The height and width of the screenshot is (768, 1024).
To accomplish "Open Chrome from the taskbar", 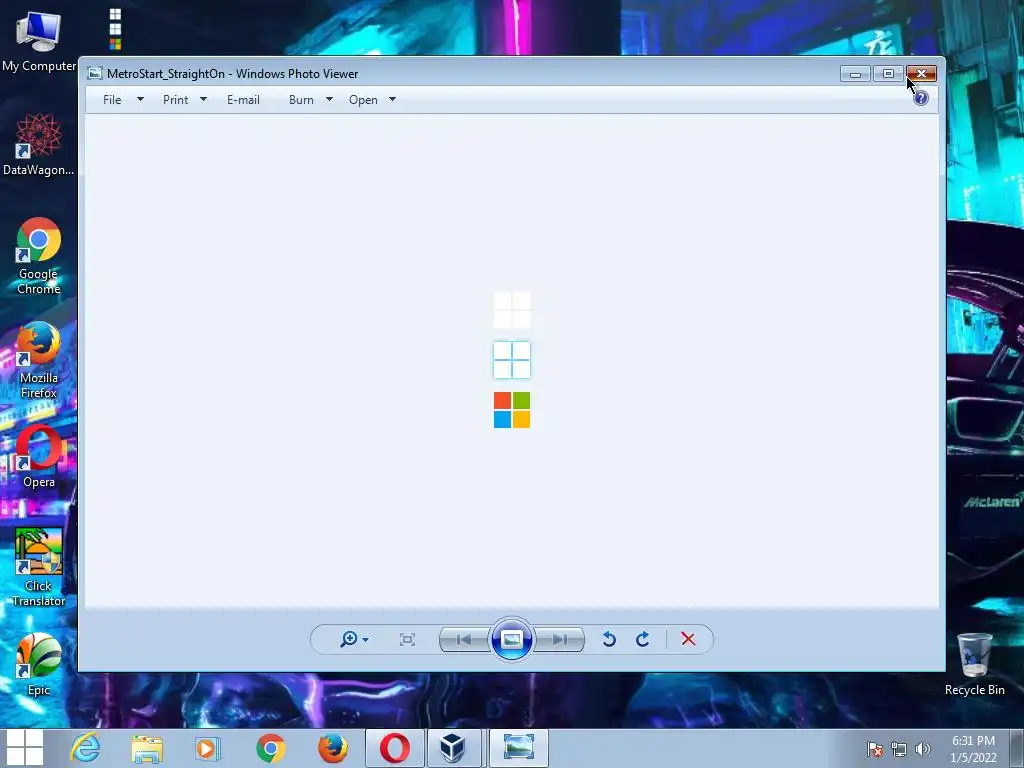I will [x=270, y=748].
